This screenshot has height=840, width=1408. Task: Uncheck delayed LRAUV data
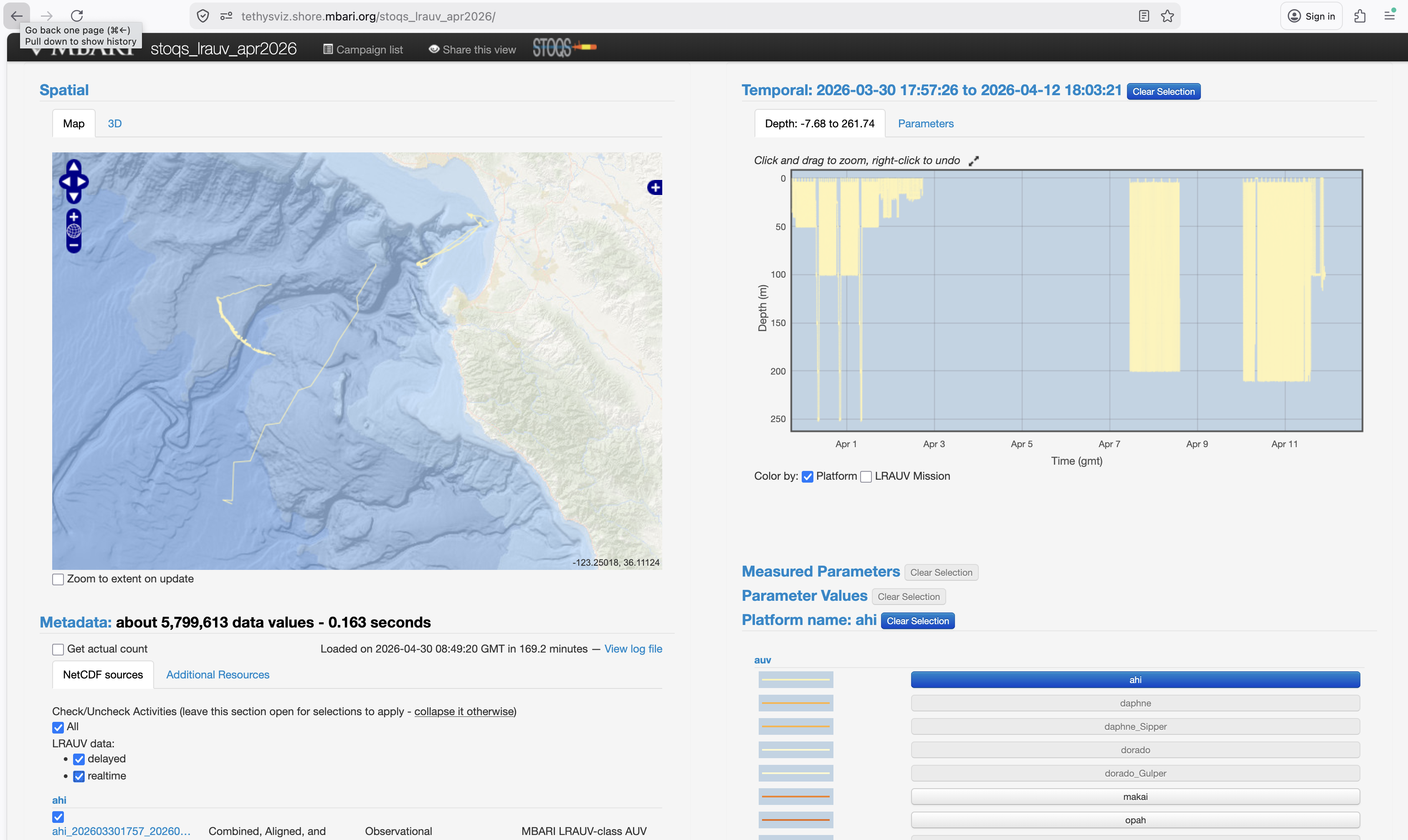(79, 759)
